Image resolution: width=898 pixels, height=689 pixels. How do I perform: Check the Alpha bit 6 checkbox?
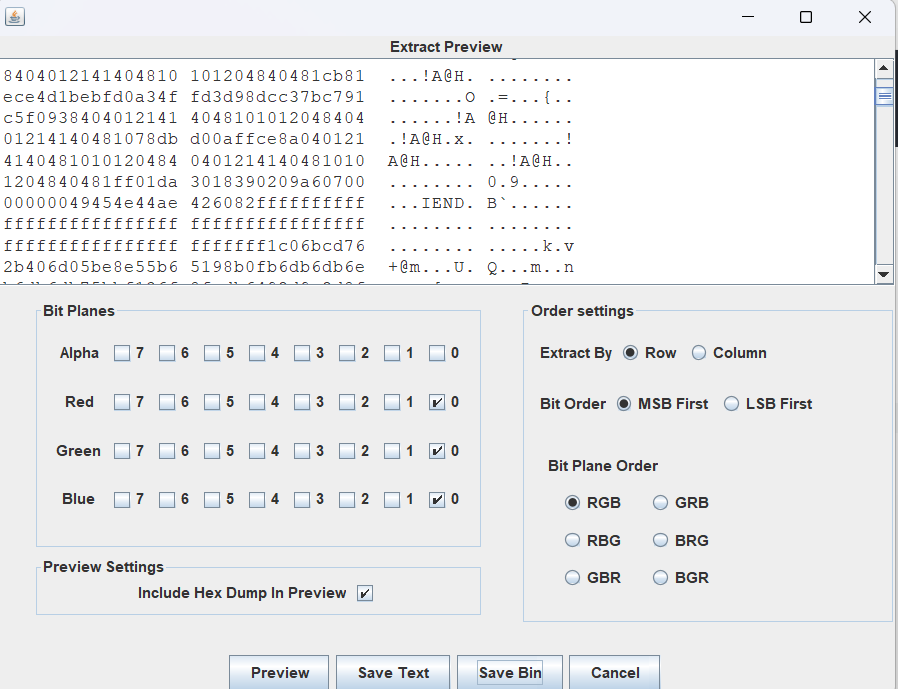click(167, 353)
